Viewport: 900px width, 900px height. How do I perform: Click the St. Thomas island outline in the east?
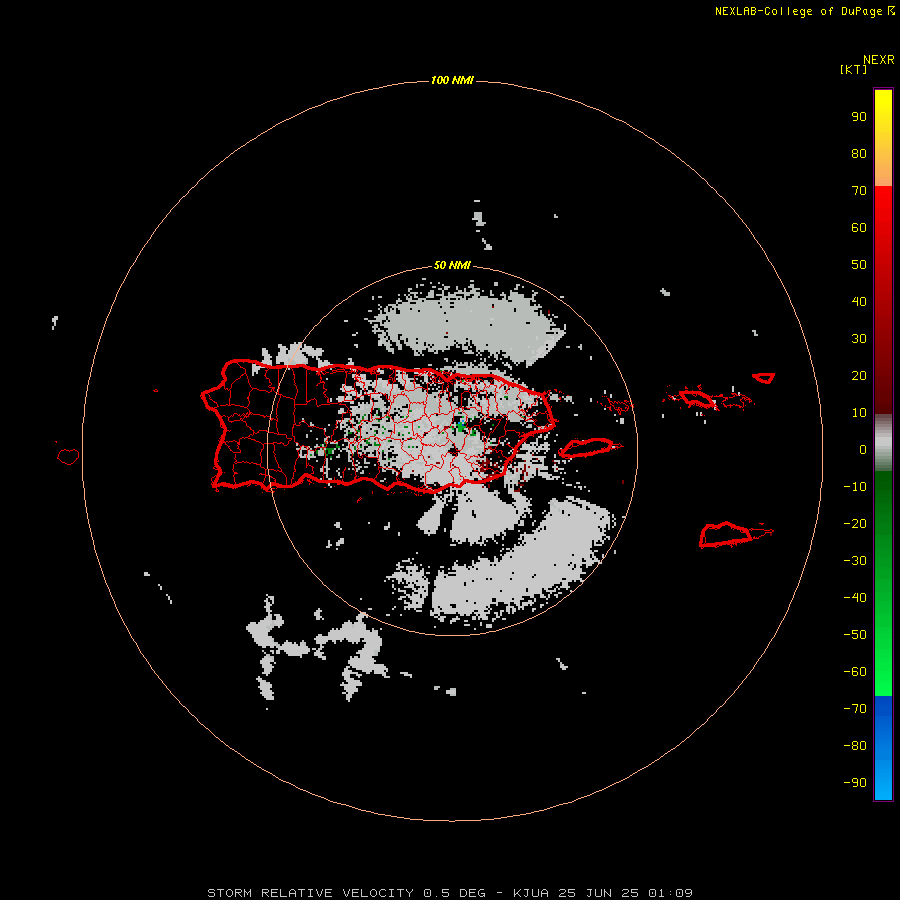pyautogui.click(x=697, y=398)
